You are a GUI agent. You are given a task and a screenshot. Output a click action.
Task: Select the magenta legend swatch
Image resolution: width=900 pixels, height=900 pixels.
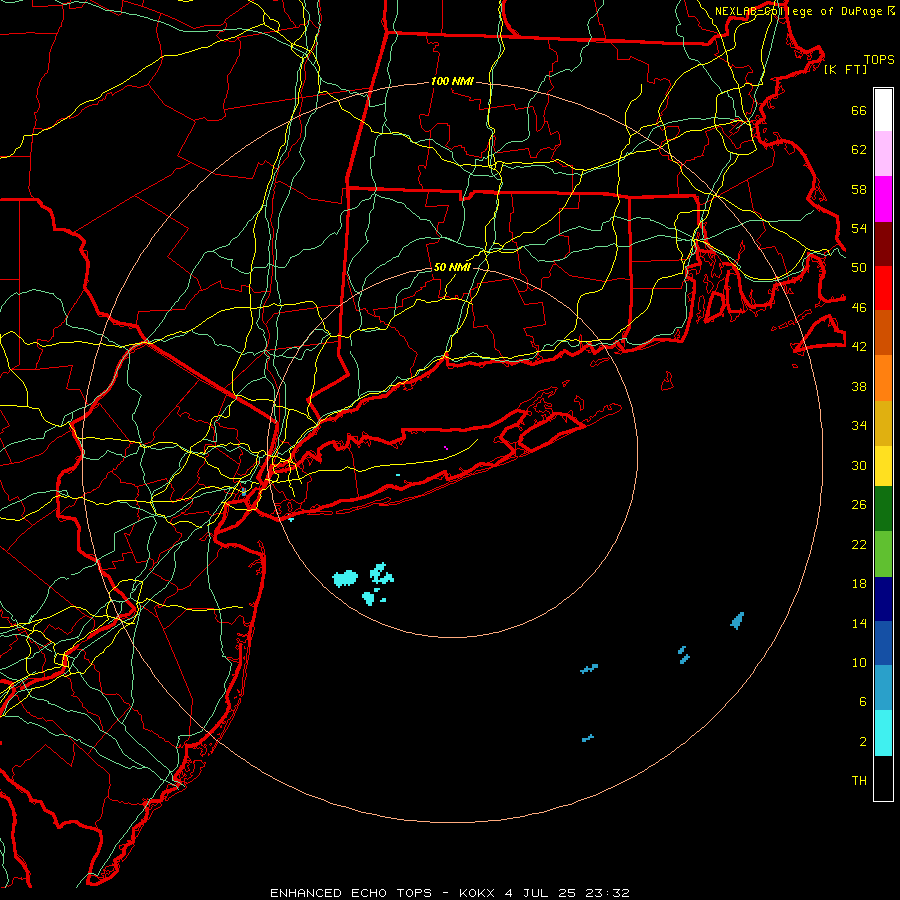[883, 199]
